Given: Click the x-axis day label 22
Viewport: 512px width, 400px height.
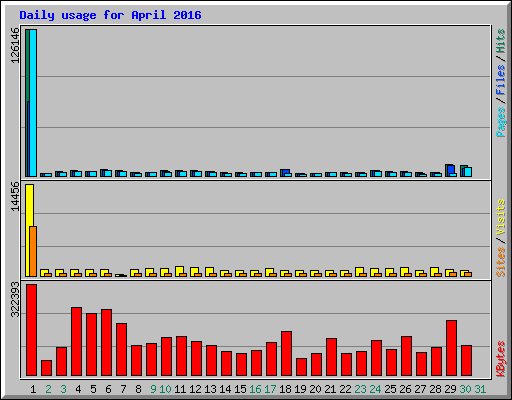Looking at the screenshot, I should click(345, 389).
